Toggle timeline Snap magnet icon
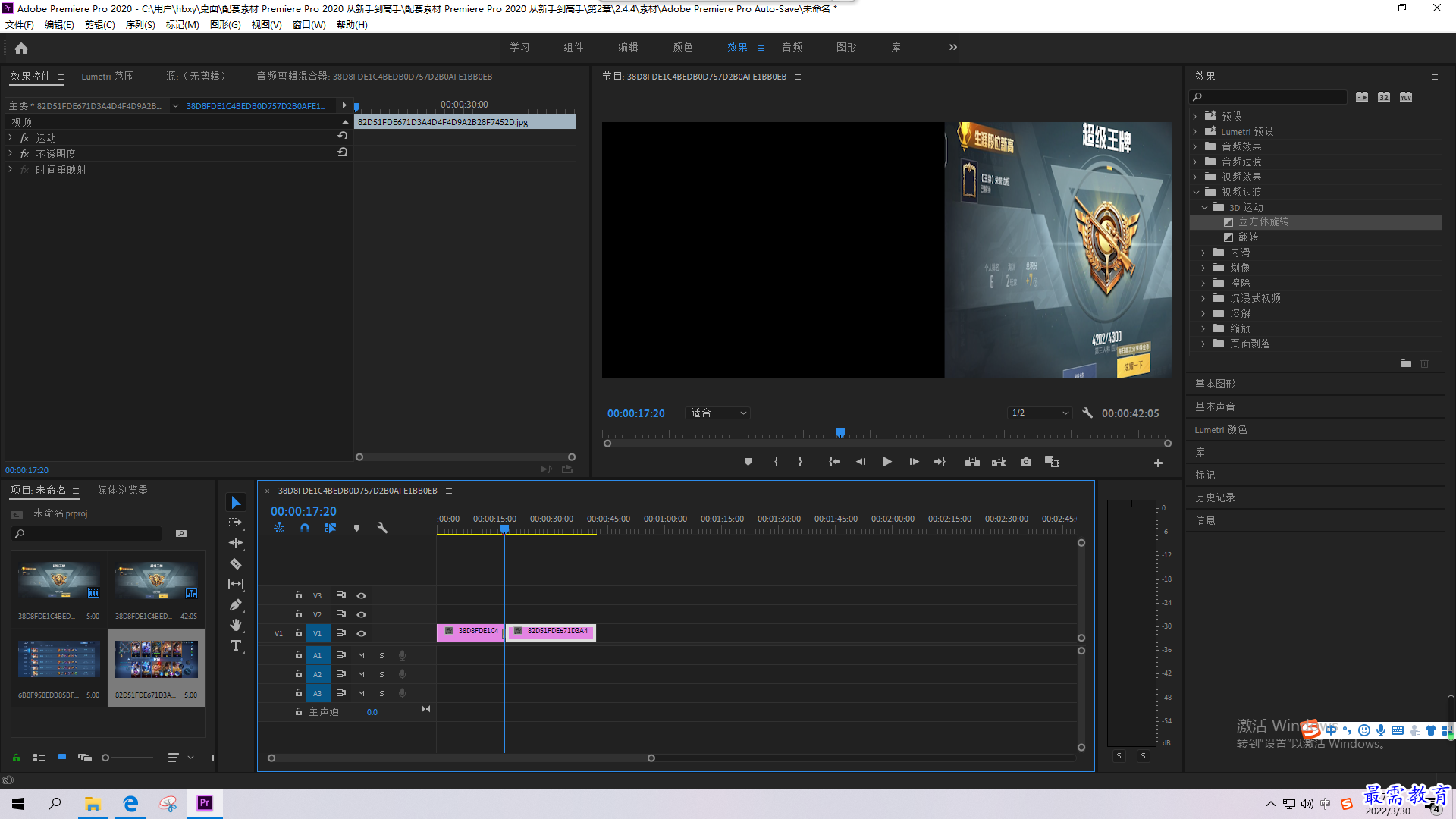Viewport: 1456px width, 819px height. 305,528
